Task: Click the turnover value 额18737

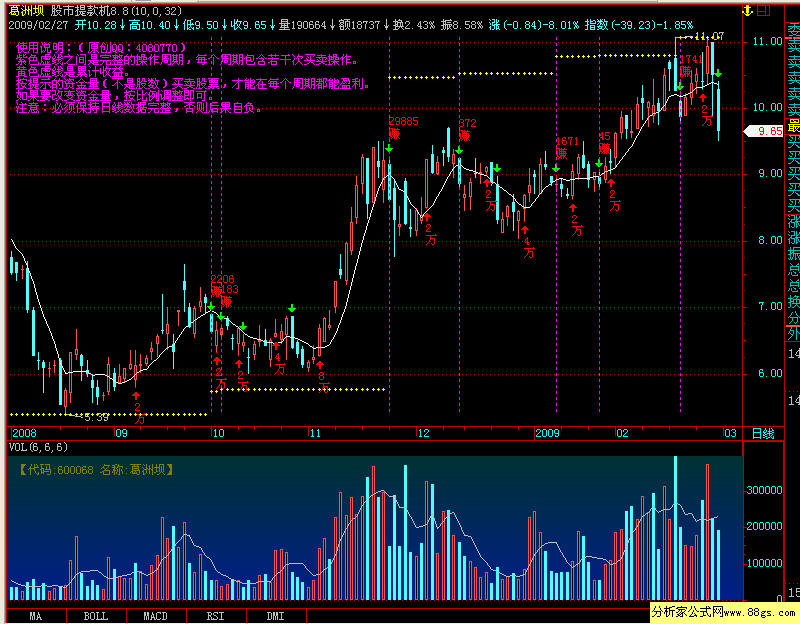Action: point(360,24)
